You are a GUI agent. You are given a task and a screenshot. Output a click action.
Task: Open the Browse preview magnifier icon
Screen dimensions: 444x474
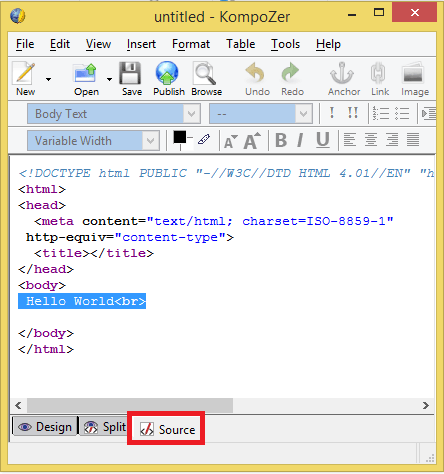pos(204,73)
